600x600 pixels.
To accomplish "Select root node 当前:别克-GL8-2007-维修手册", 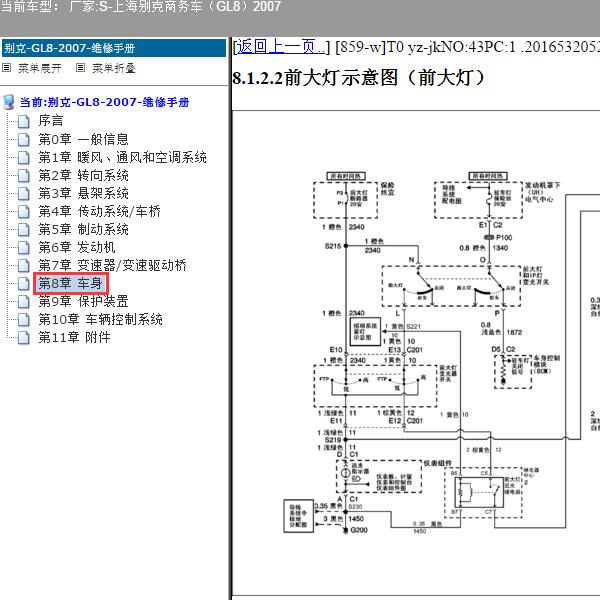I will point(104,102).
